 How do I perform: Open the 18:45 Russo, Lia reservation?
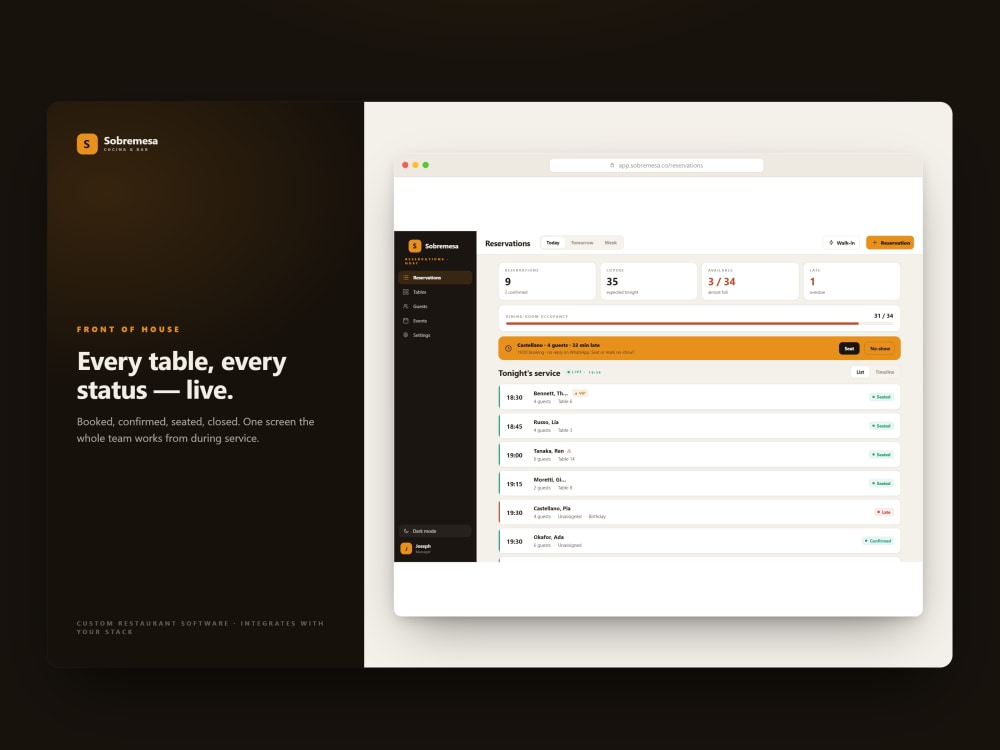[699, 425]
